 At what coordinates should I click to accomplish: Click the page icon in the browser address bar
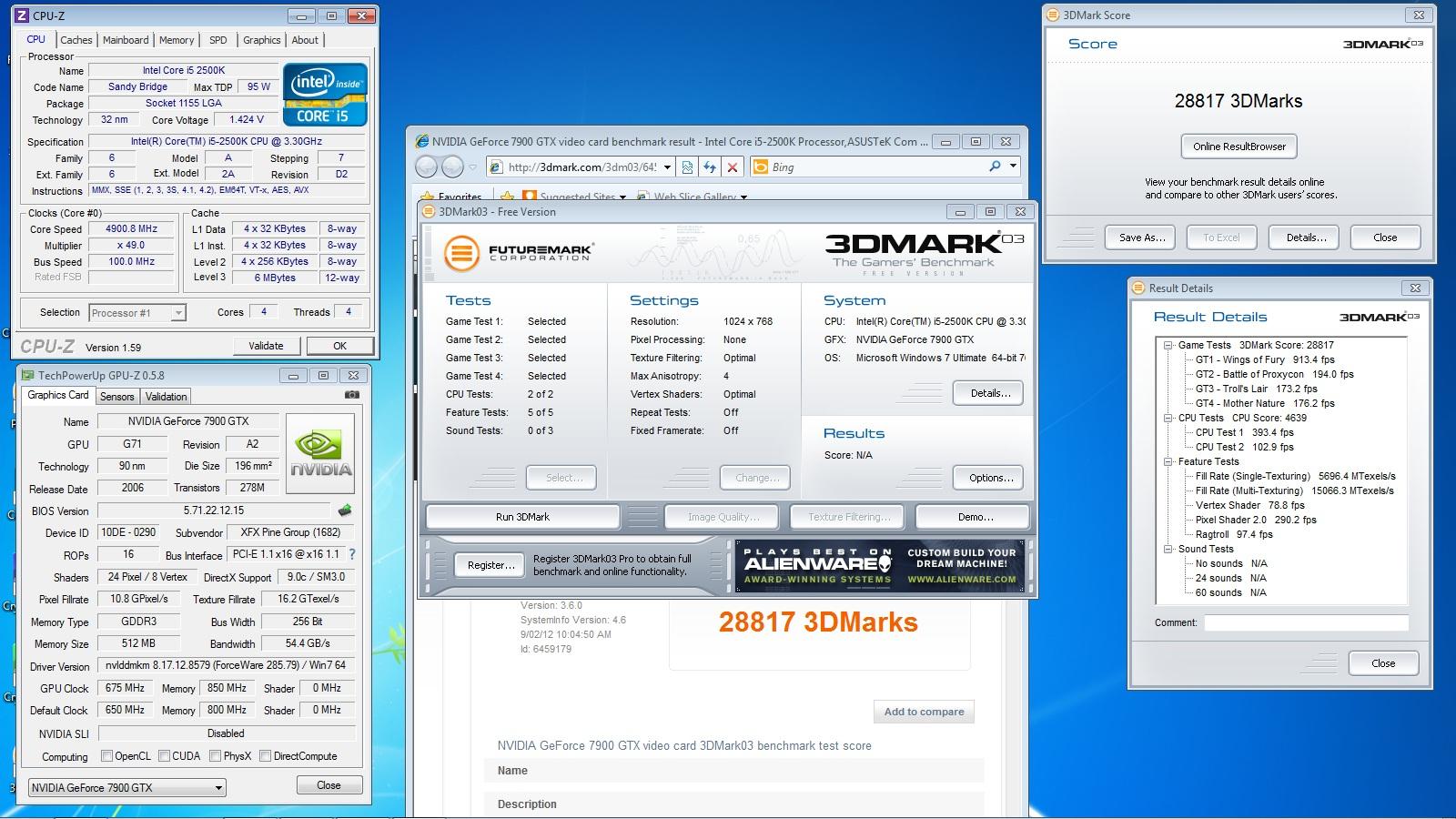[x=496, y=167]
